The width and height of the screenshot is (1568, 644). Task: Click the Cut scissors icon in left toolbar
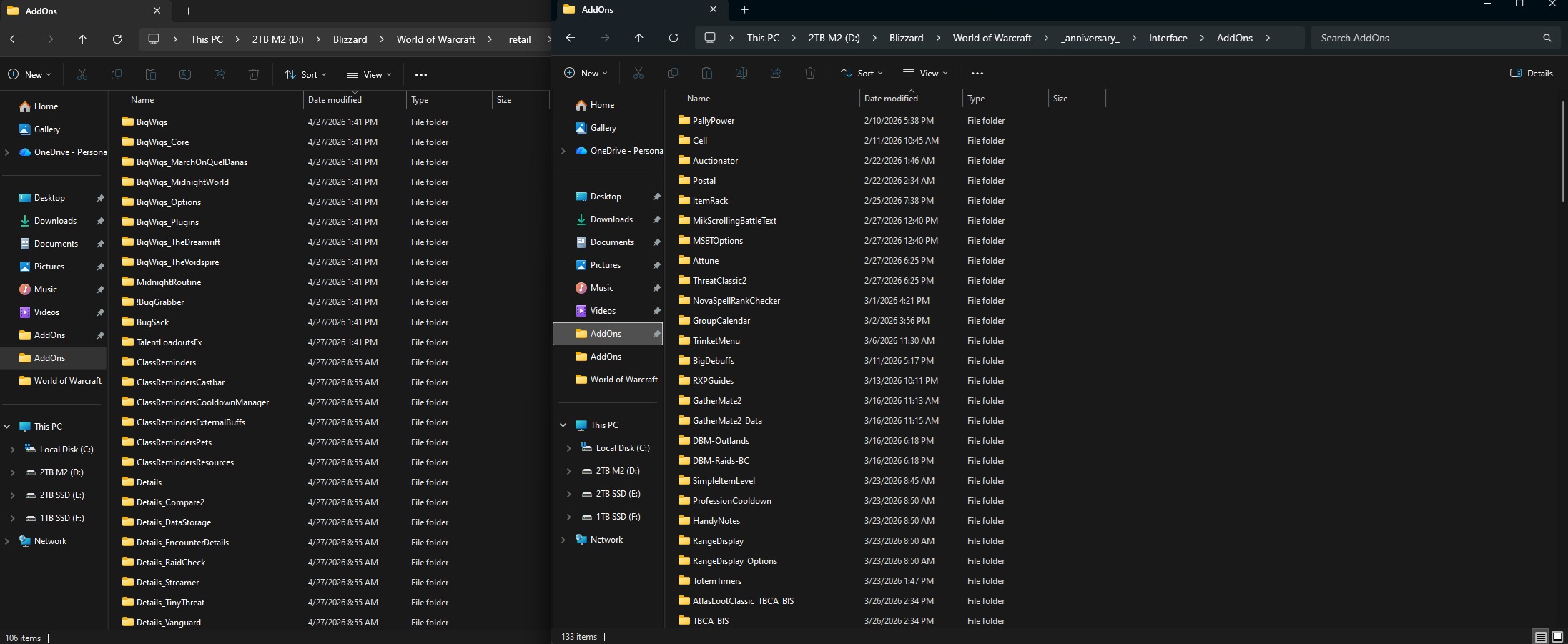pyautogui.click(x=82, y=74)
